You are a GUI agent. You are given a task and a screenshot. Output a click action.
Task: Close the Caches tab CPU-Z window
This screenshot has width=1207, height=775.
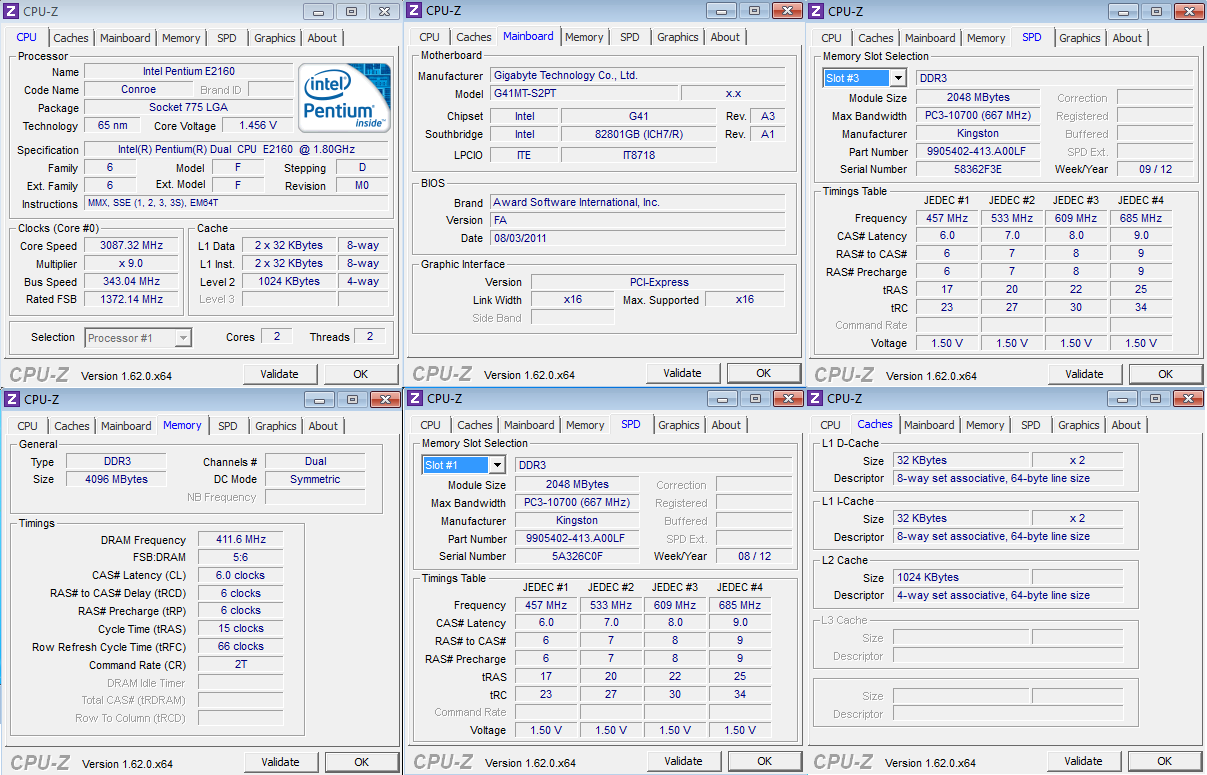click(1189, 397)
